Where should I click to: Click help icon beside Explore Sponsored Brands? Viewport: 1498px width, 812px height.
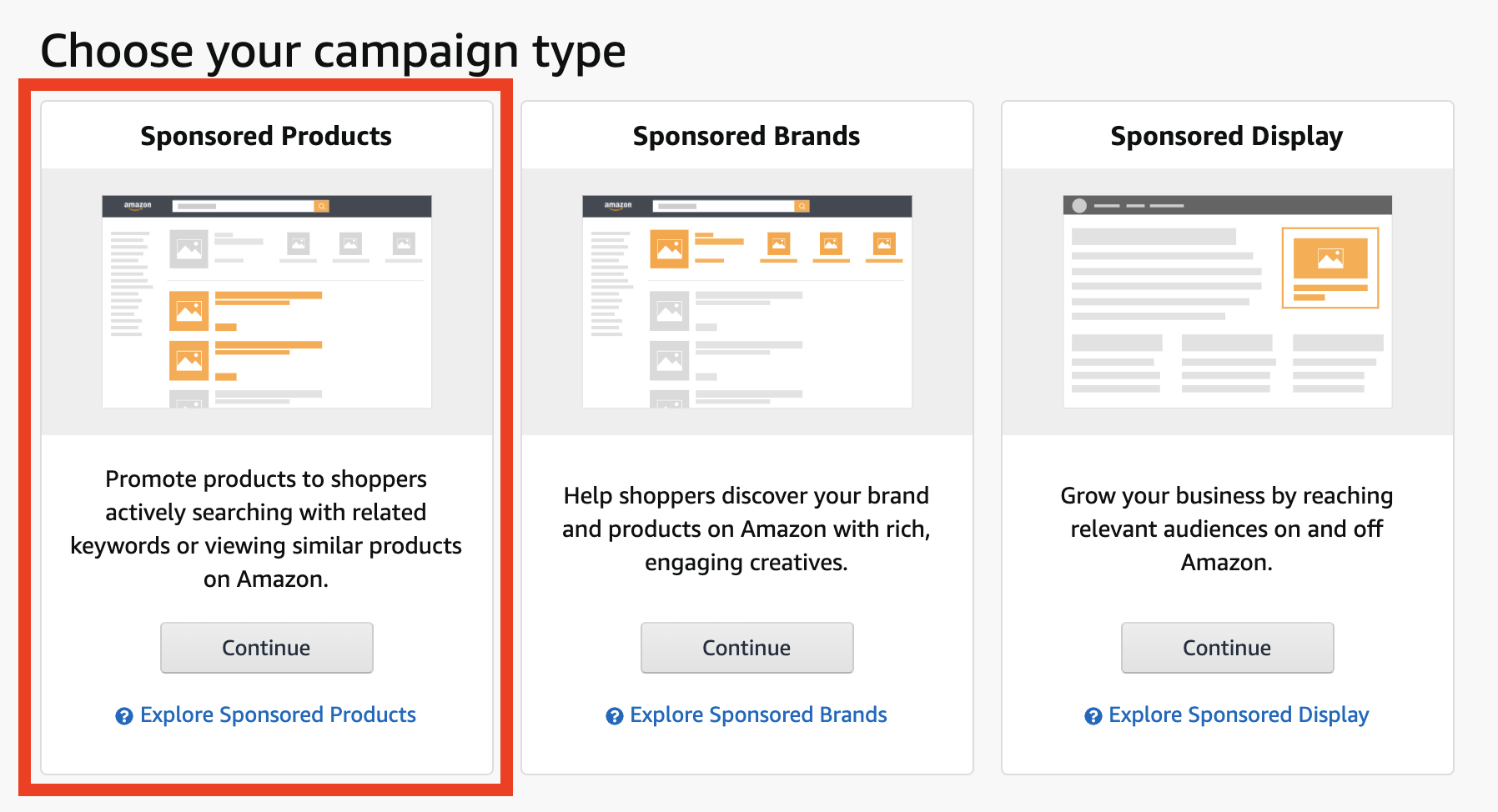point(615,716)
